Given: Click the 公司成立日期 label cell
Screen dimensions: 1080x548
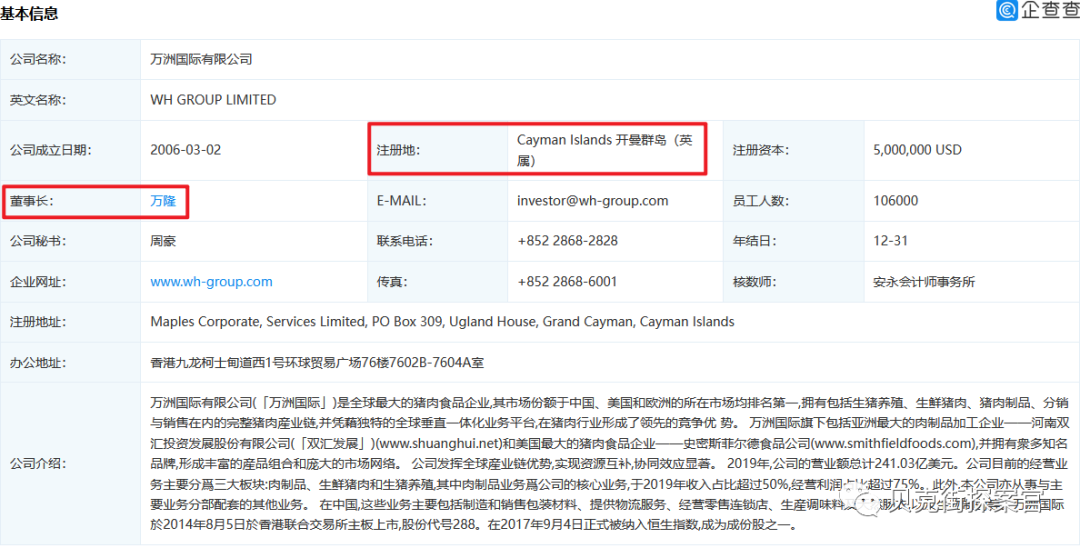Looking at the screenshot, I should tap(70, 150).
